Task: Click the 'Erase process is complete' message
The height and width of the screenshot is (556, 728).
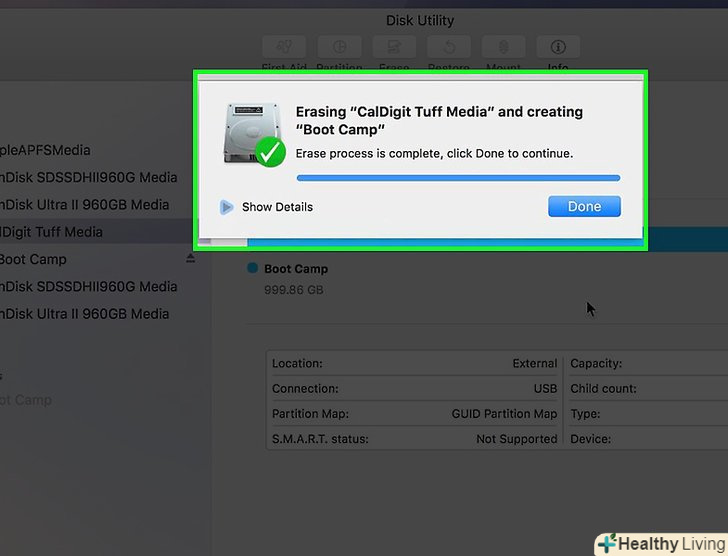Action: tap(435, 154)
